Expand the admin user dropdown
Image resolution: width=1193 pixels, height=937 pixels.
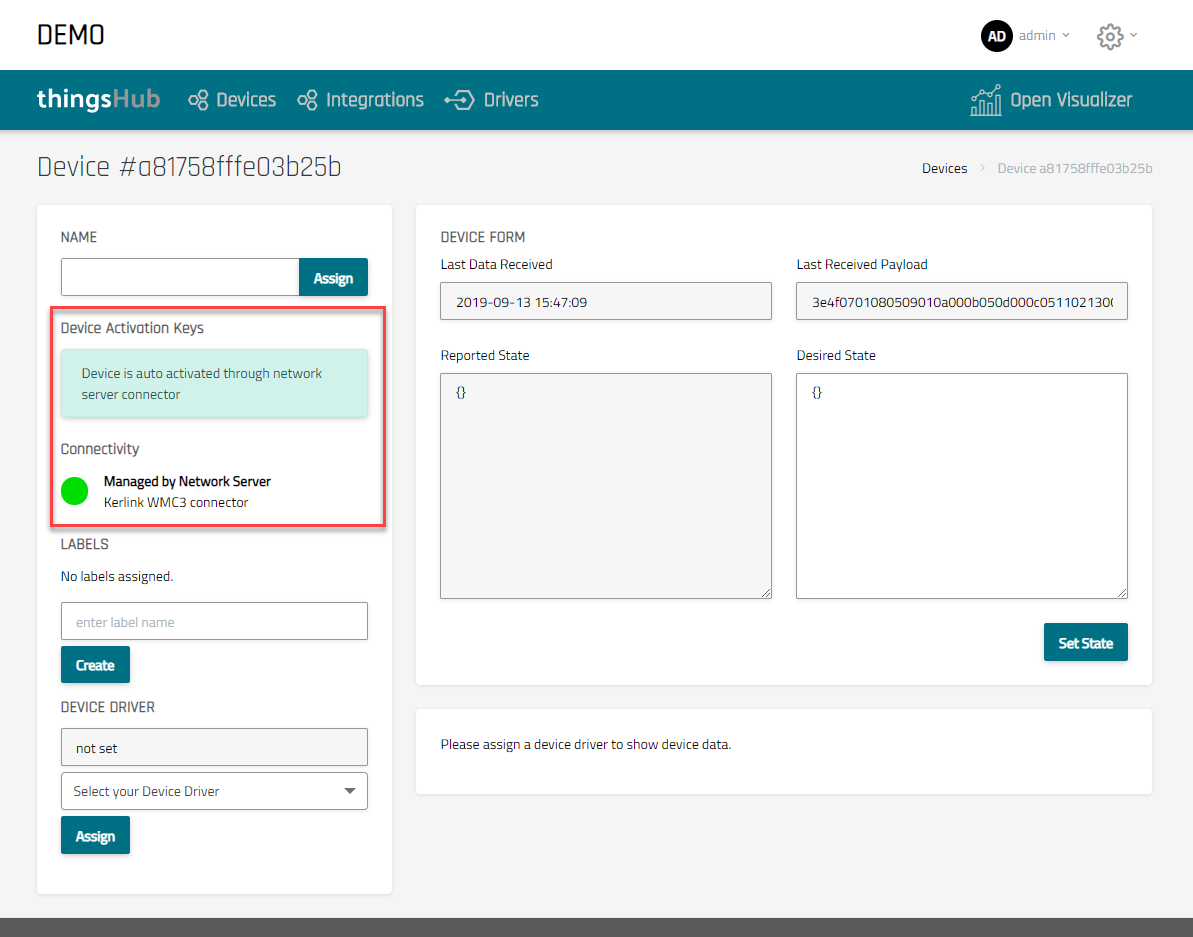click(1044, 36)
